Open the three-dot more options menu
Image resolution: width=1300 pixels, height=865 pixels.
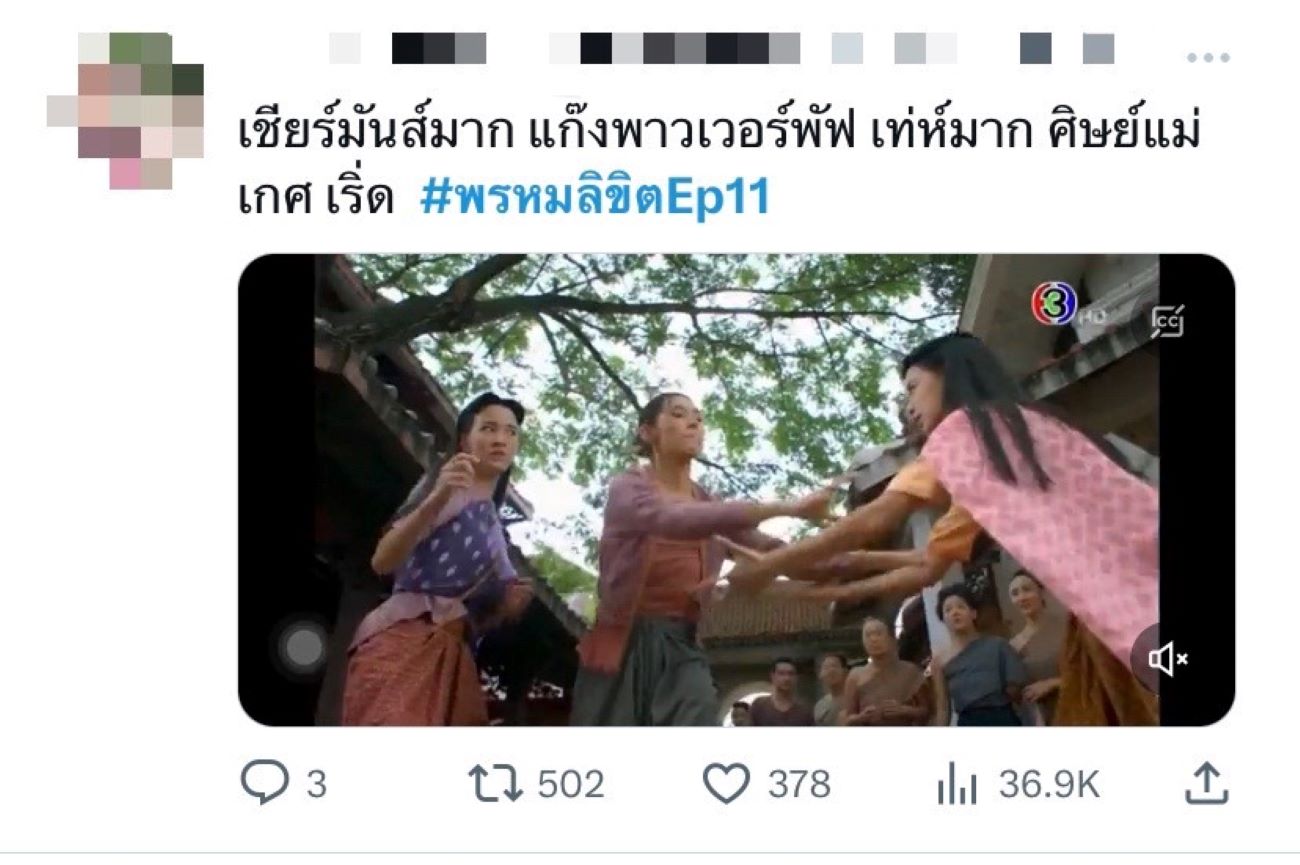[x=1207, y=58]
